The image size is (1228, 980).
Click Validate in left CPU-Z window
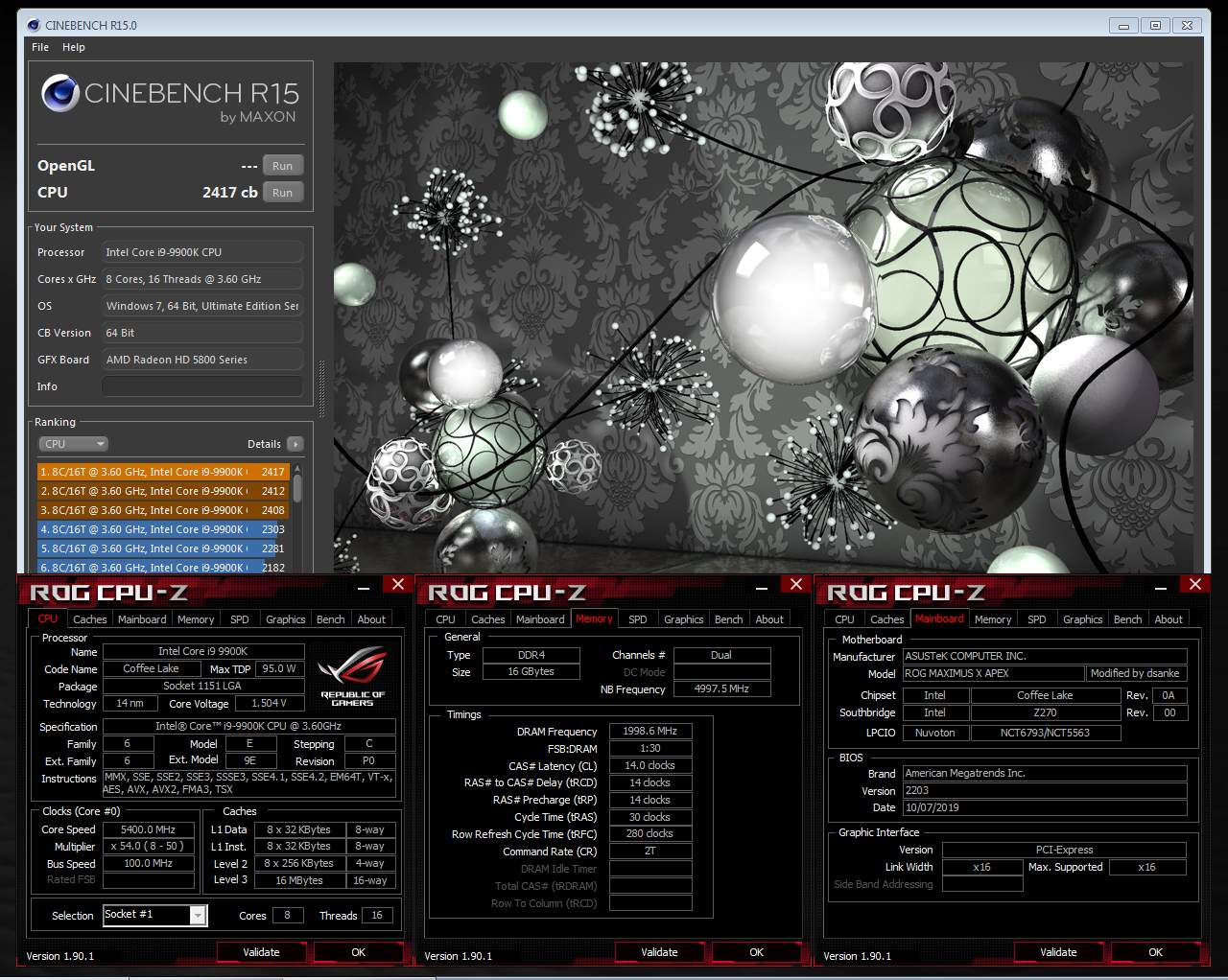[261, 952]
